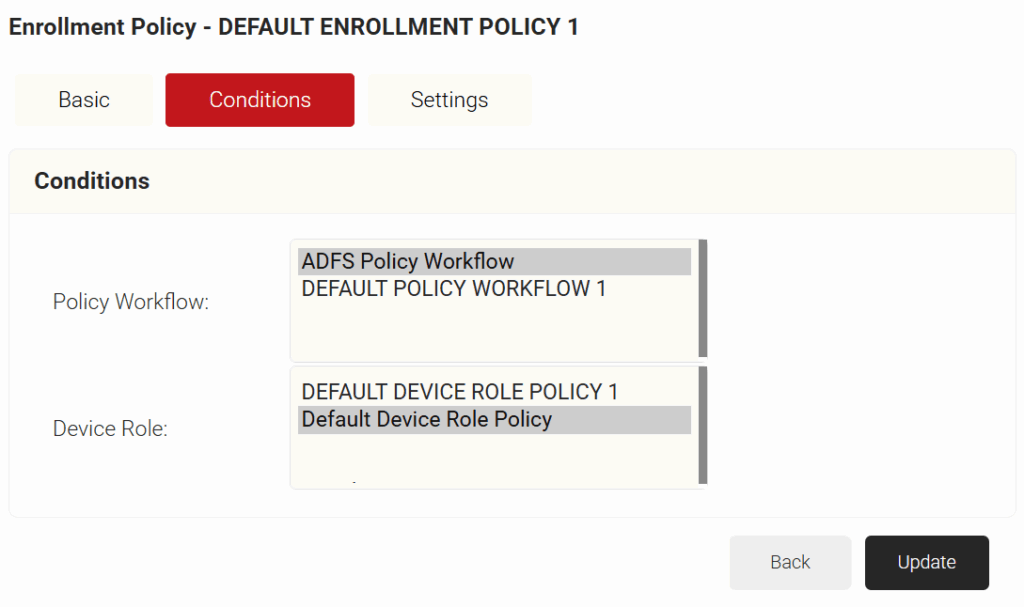
Task: Open the Settings tab
Action: [449, 100]
